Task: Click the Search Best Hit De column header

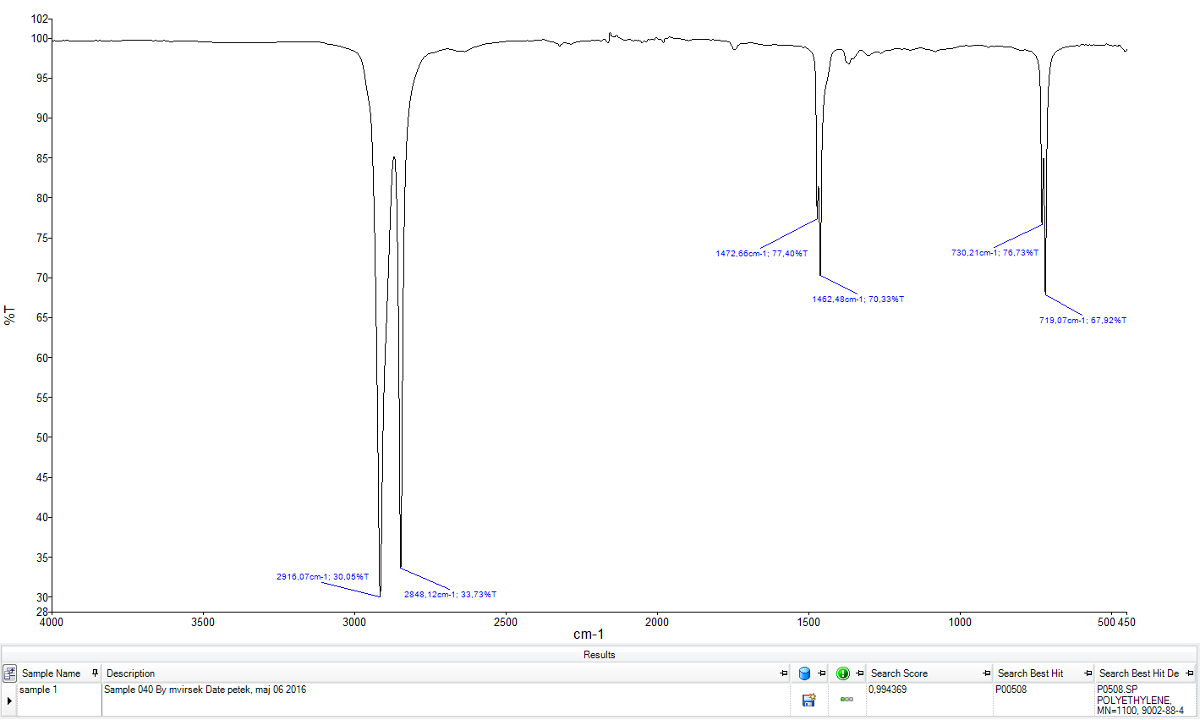Action: [x=1139, y=673]
